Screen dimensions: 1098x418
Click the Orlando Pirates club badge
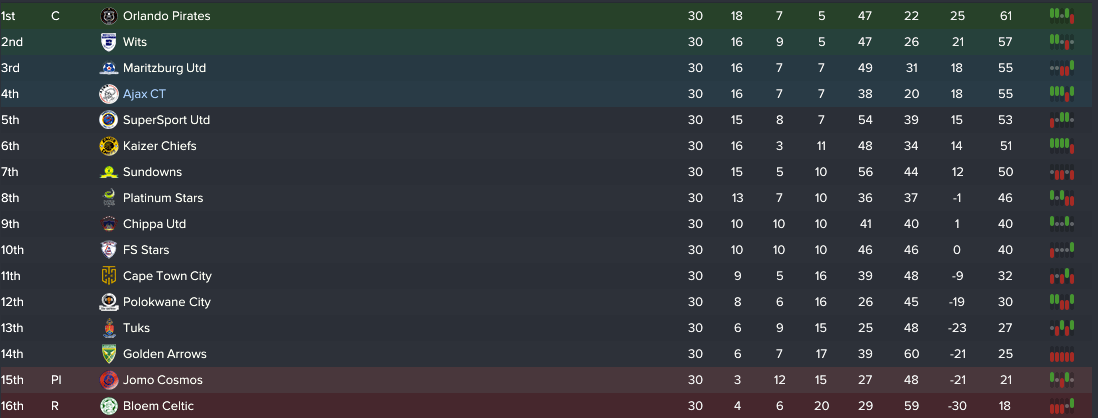109,15
